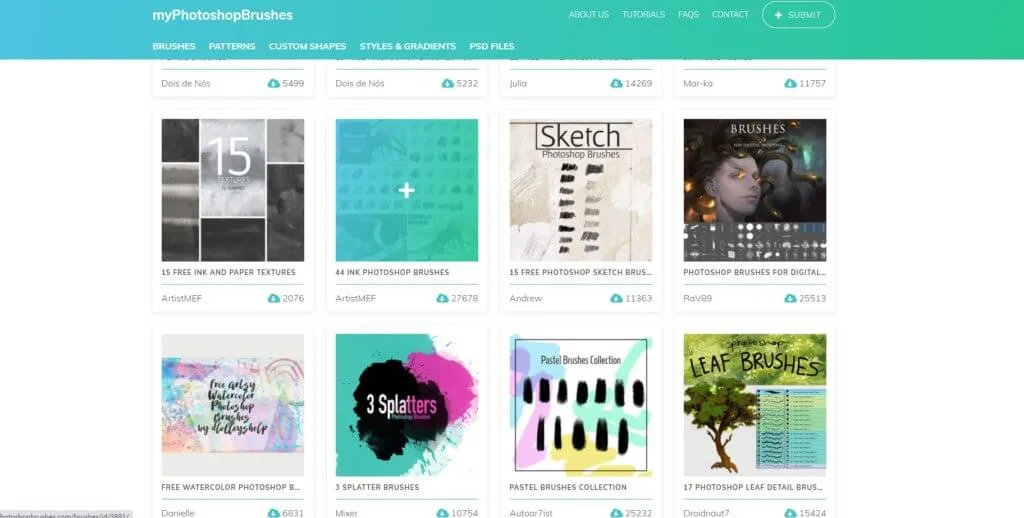Click title '3 Splatter Brushes'
This screenshot has width=1024, height=518.
[x=377, y=487]
